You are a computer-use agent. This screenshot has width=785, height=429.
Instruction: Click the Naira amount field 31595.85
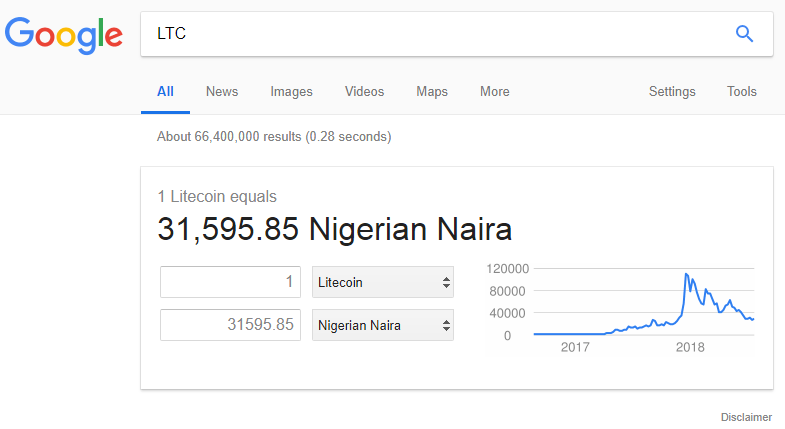coord(230,325)
